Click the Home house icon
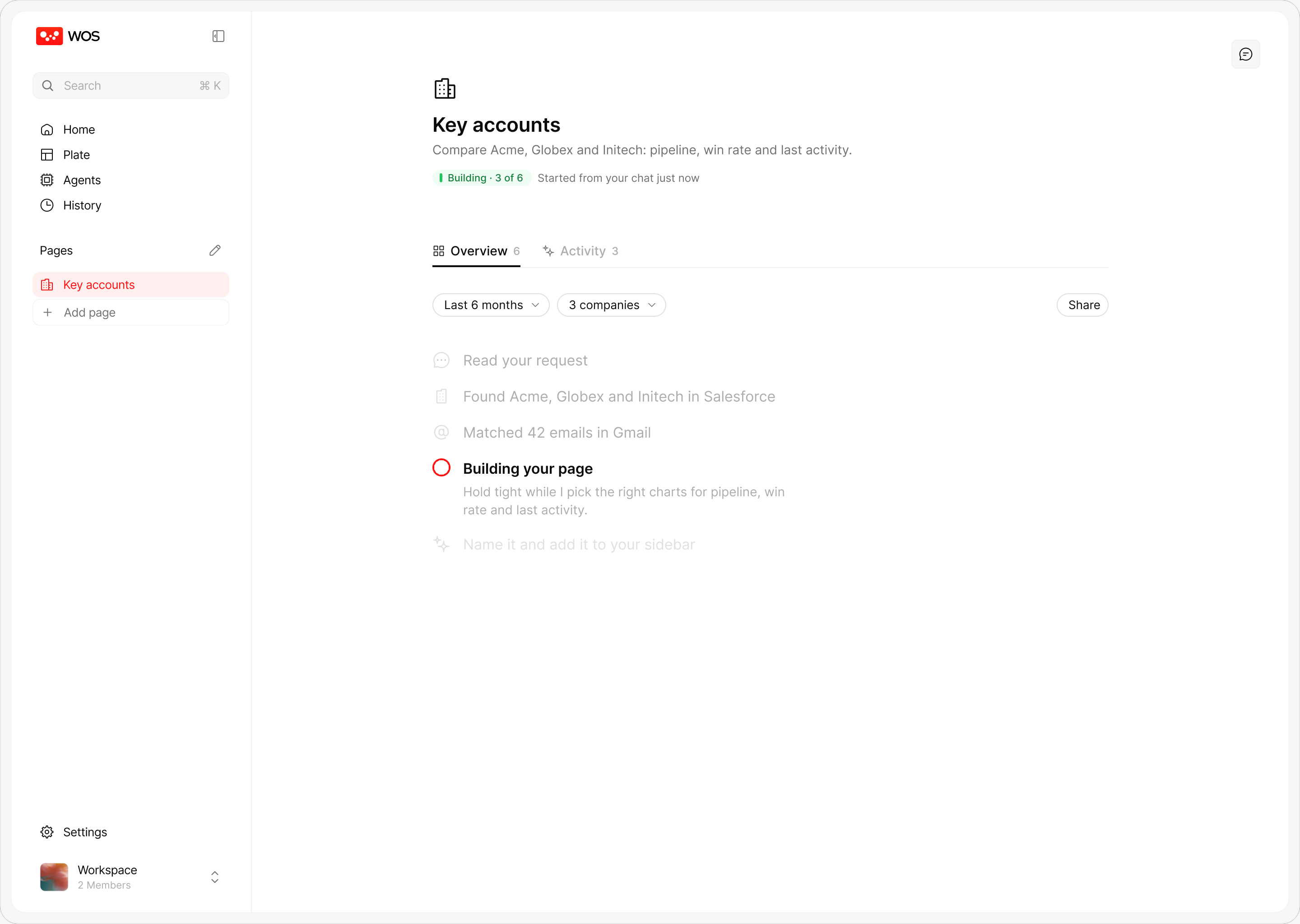The width and height of the screenshot is (1300, 924). point(47,130)
